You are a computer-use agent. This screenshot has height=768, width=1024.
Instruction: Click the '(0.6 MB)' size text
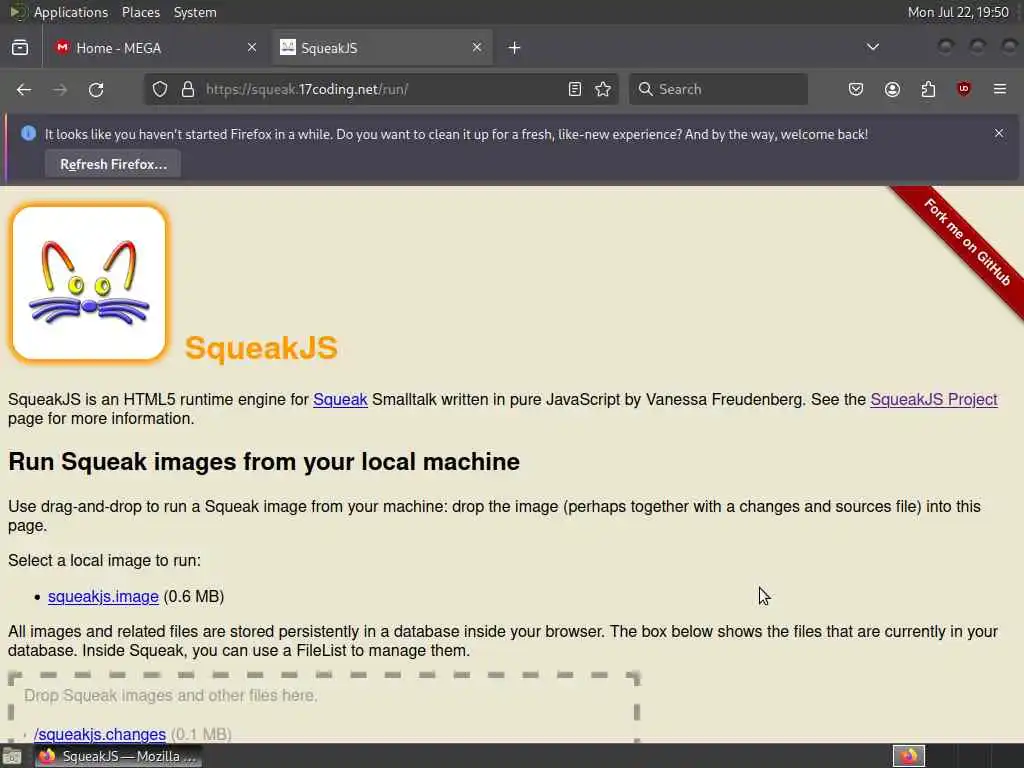point(194,597)
